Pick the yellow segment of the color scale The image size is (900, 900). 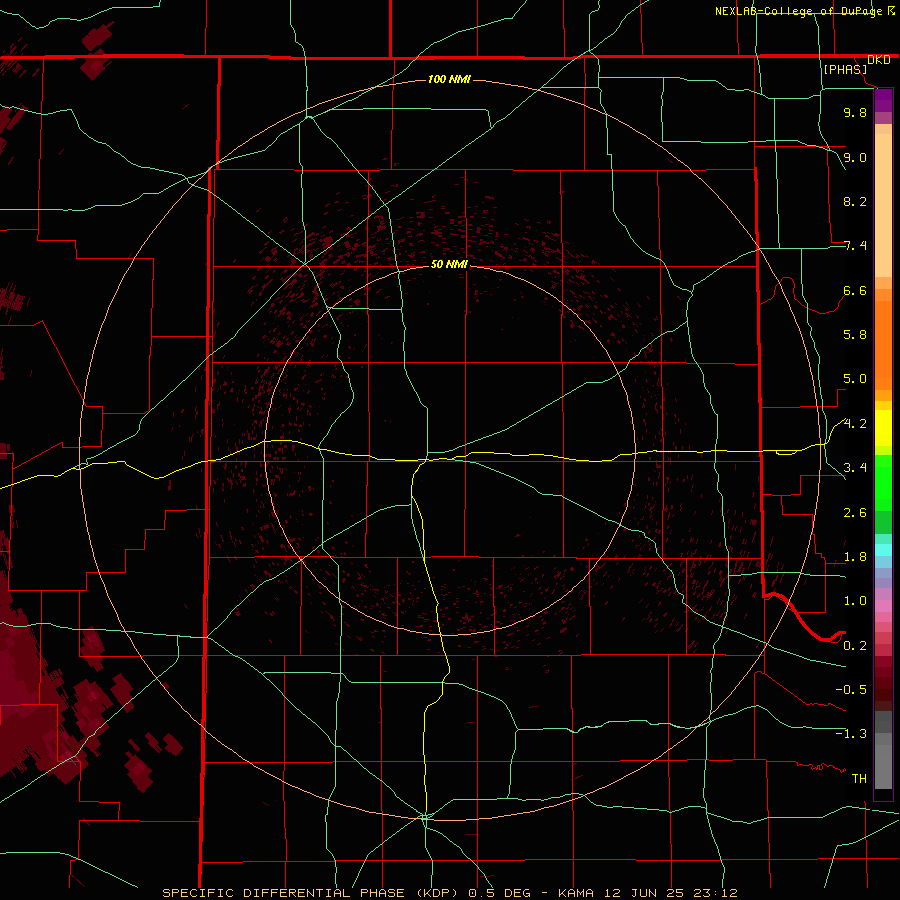(x=883, y=428)
